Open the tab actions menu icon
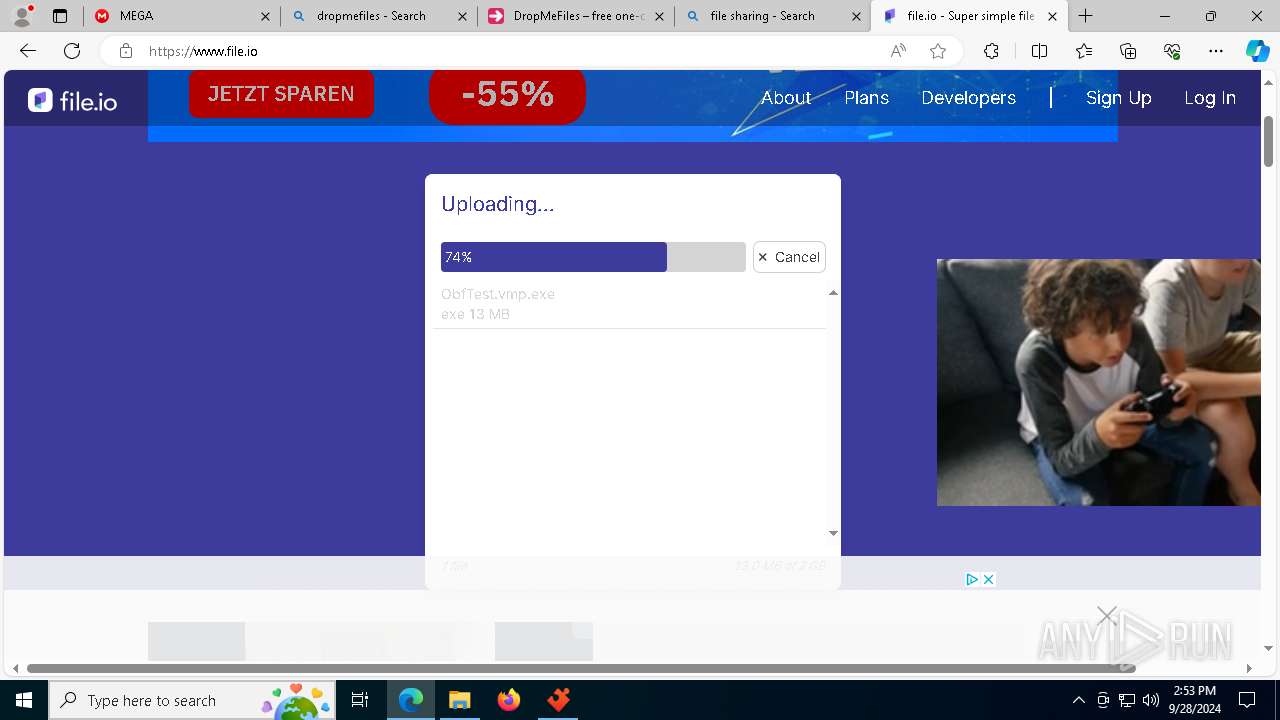This screenshot has height=720, width=1280. coord(60,16)
